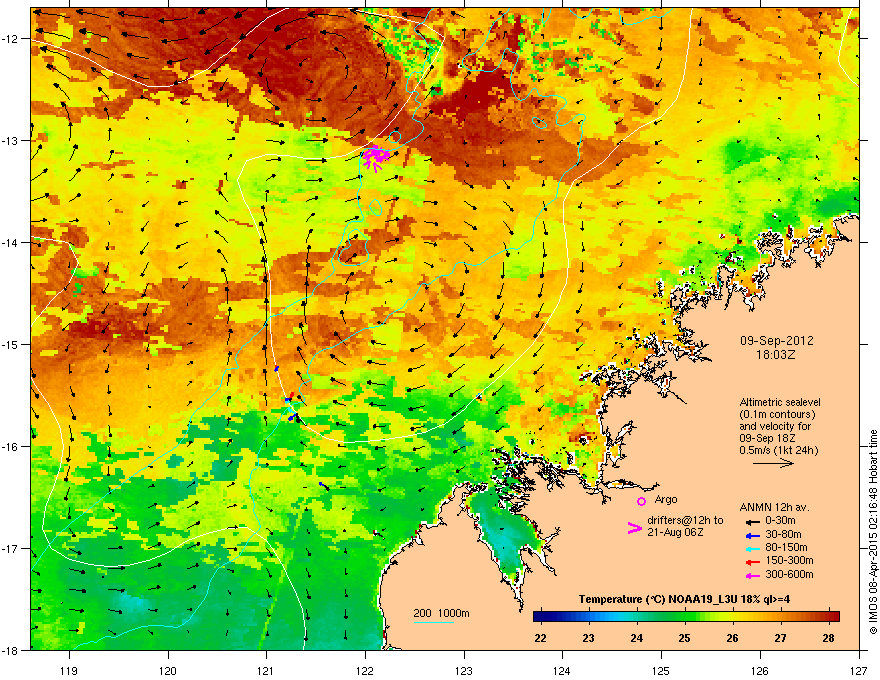Image resolution: width=880 pixels, height=680 pixels.
Task: Click the longitude axis label '124'
Action: coord(562,670)
